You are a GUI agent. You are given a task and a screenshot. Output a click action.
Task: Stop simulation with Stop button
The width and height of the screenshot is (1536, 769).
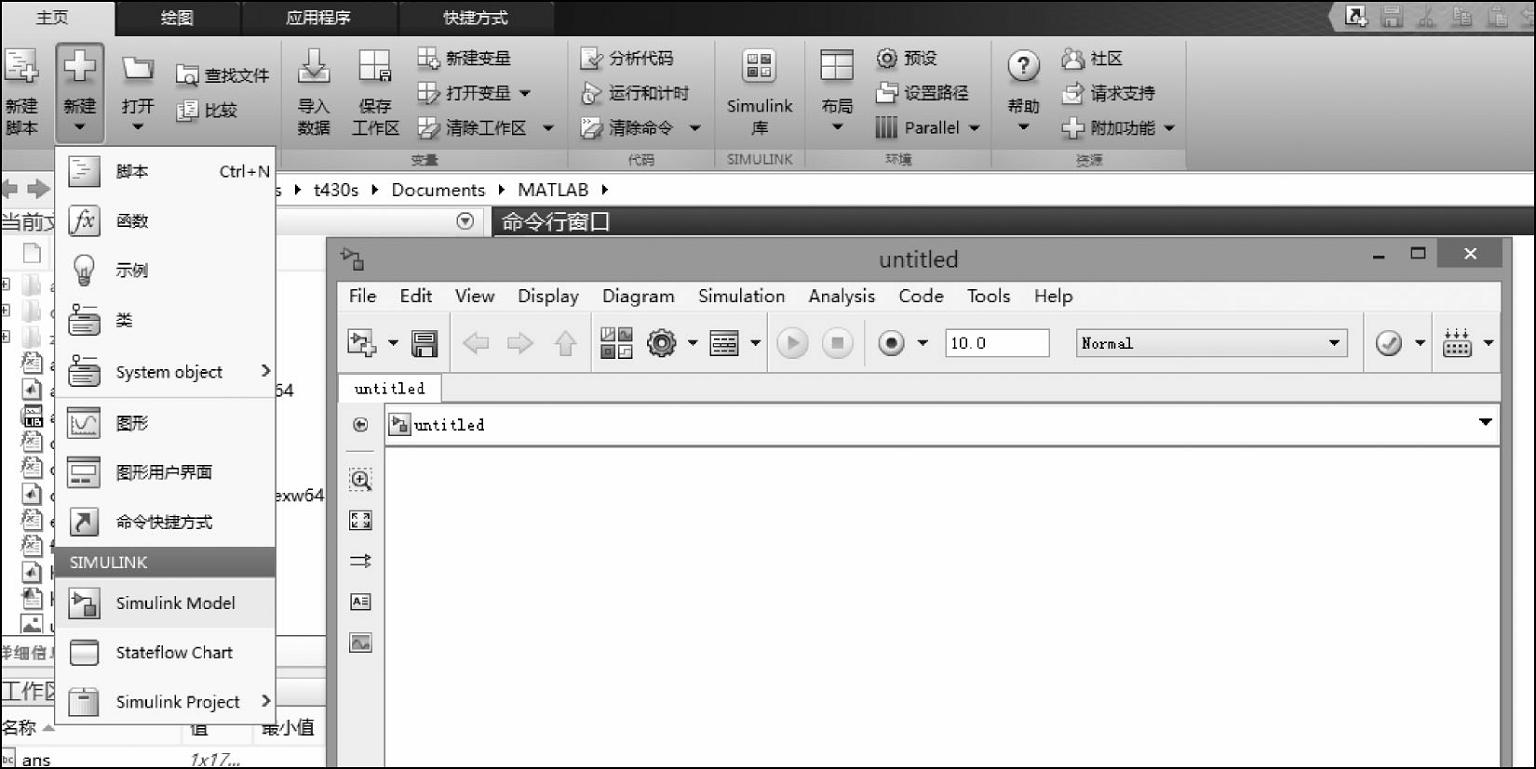point(837,343)
